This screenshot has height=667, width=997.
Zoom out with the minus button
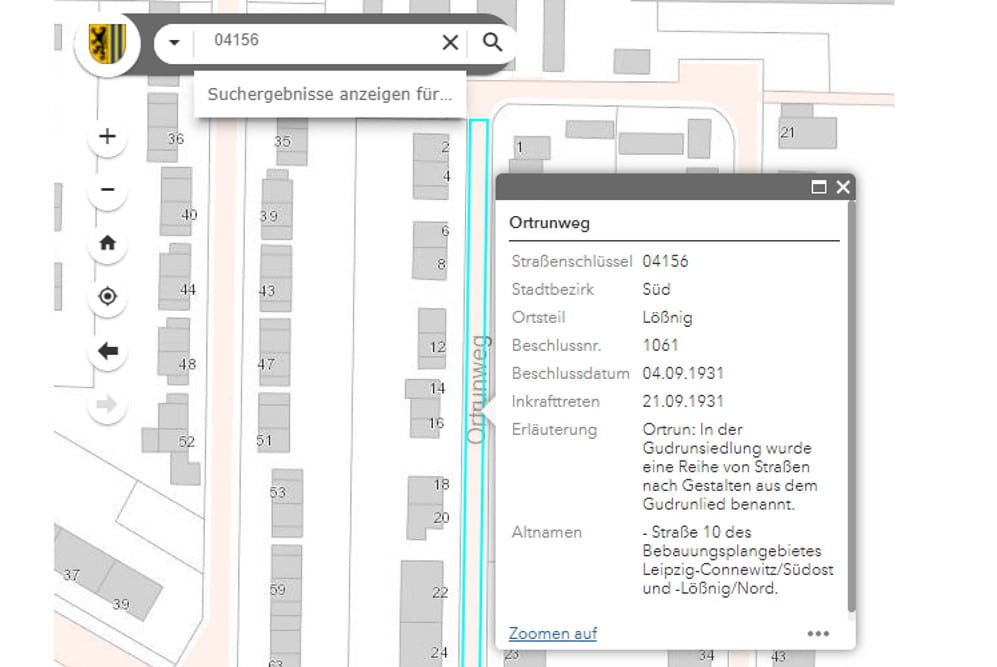coord(108,190)
